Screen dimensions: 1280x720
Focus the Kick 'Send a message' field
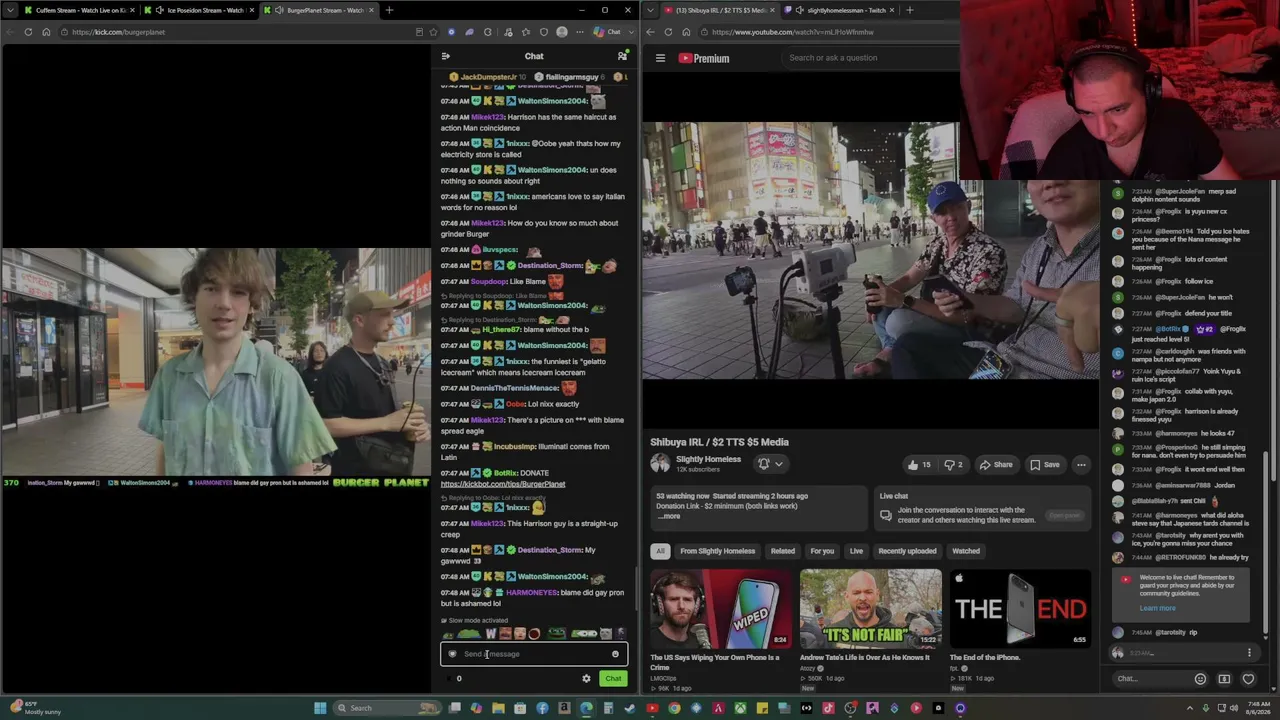[534, 654]
